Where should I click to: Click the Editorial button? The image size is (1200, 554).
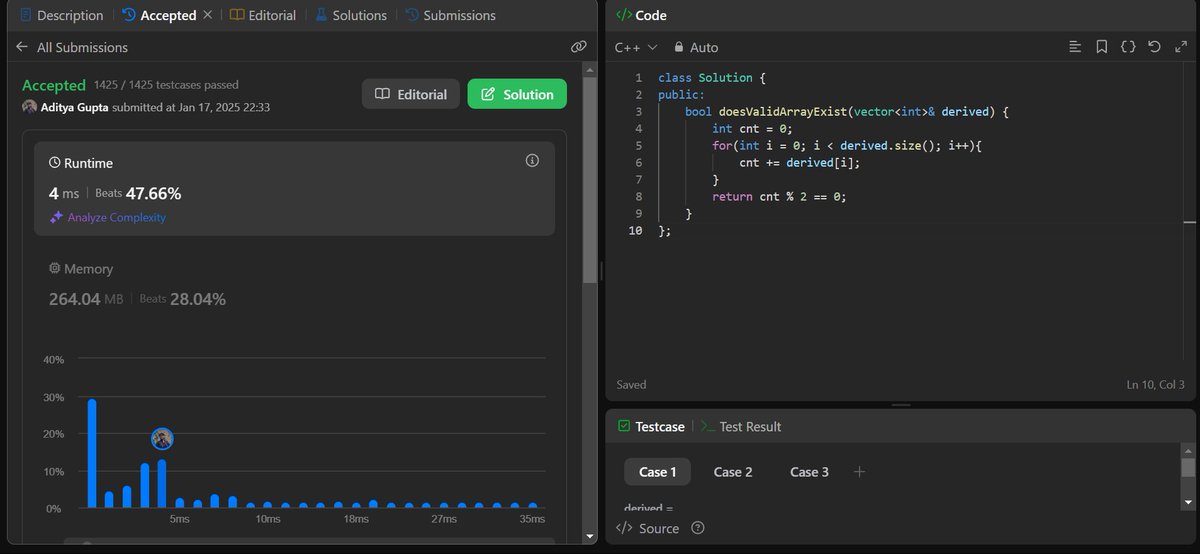[411, 94]
